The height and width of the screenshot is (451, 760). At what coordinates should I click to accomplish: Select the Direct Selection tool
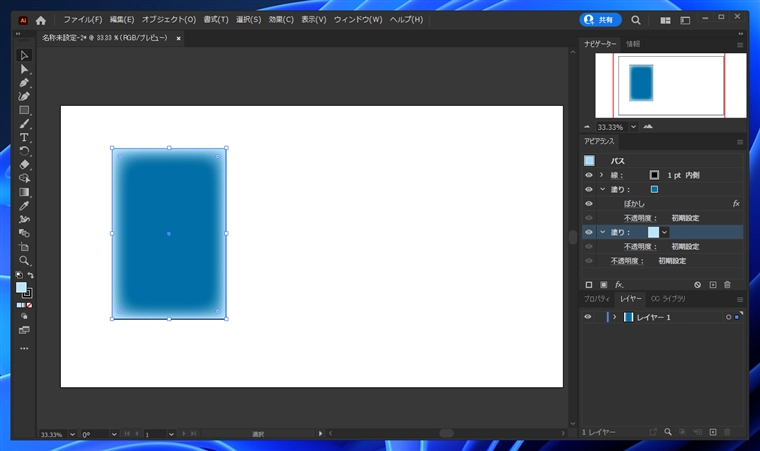(x=24, y=69)
